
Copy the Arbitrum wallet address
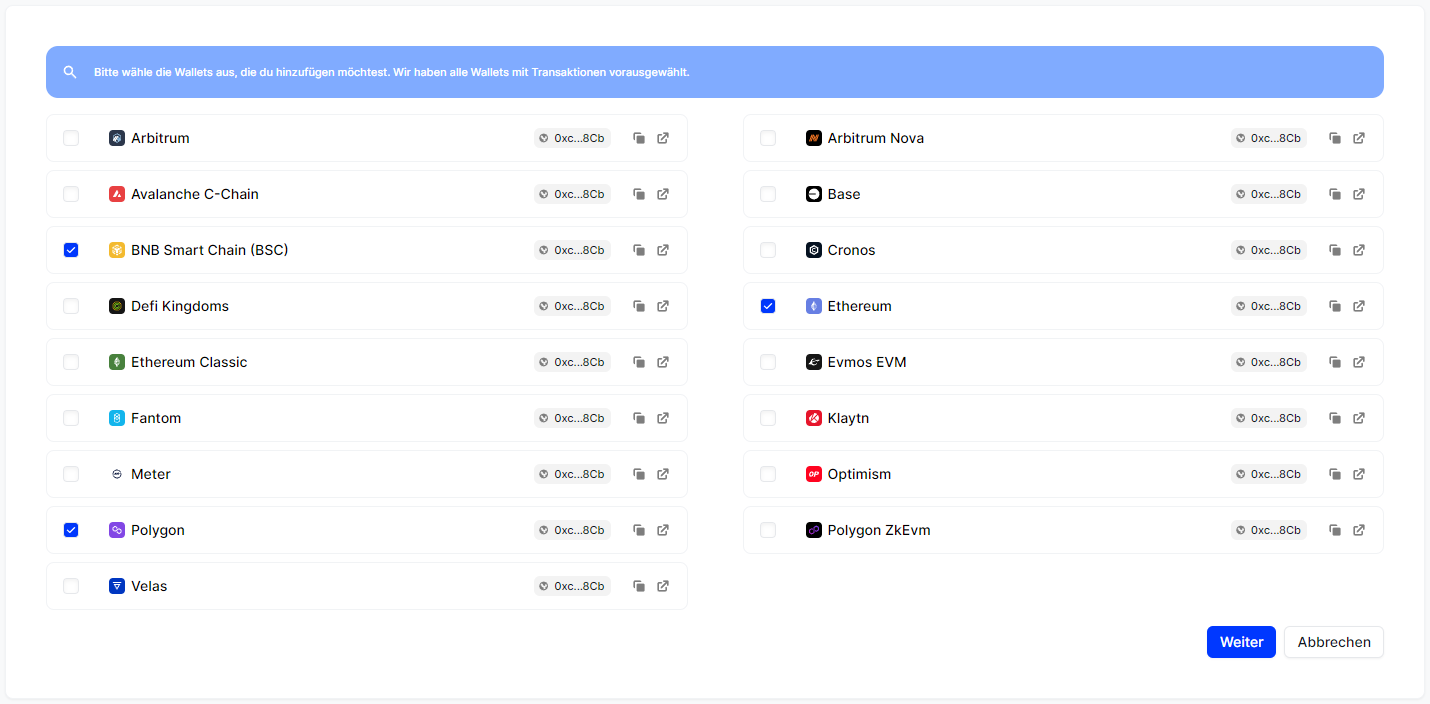click(639, 138)
